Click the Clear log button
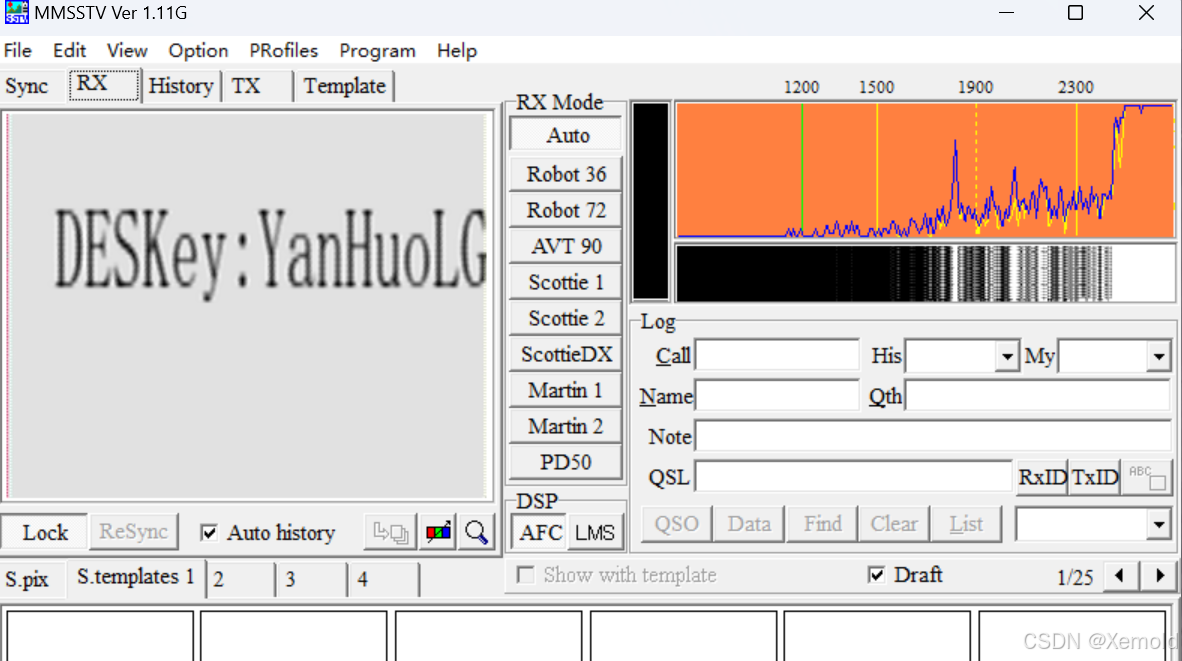1182x661 pixels. click(x=894, y=524)
